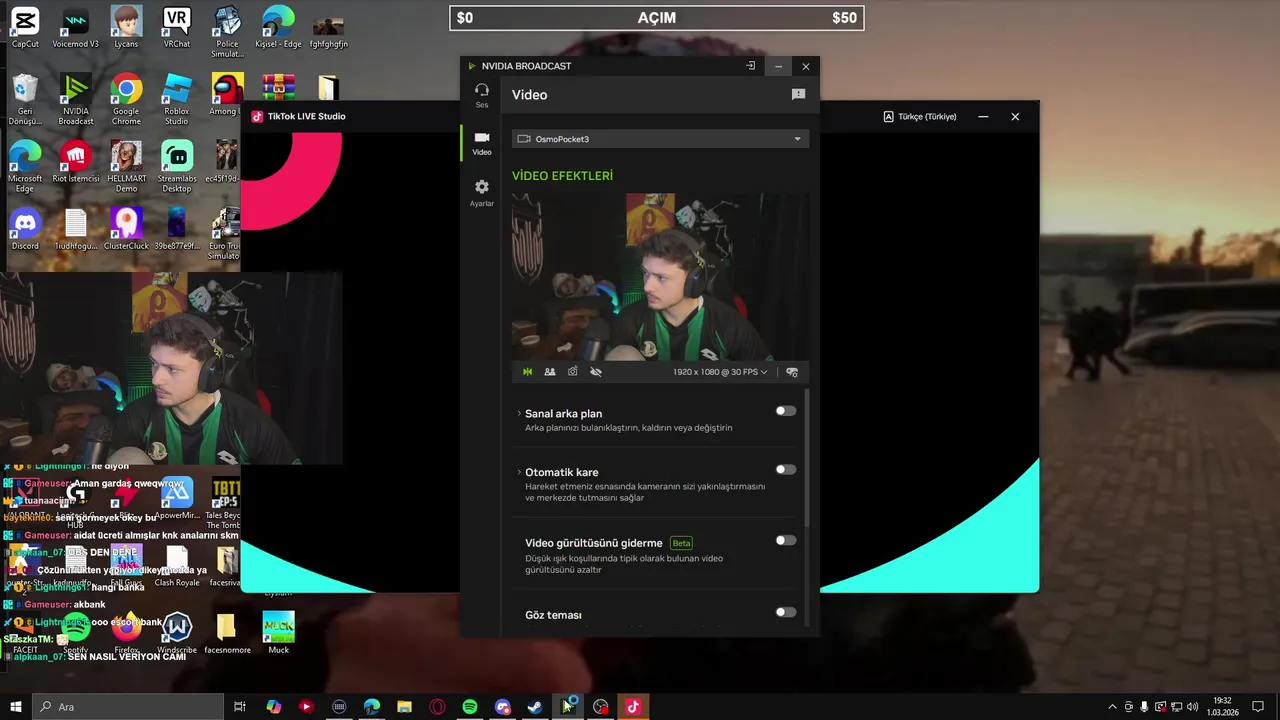The image size is (1280, 720).
Task: Open Spotify from the taskbar
Action: [x=470, y=707]
